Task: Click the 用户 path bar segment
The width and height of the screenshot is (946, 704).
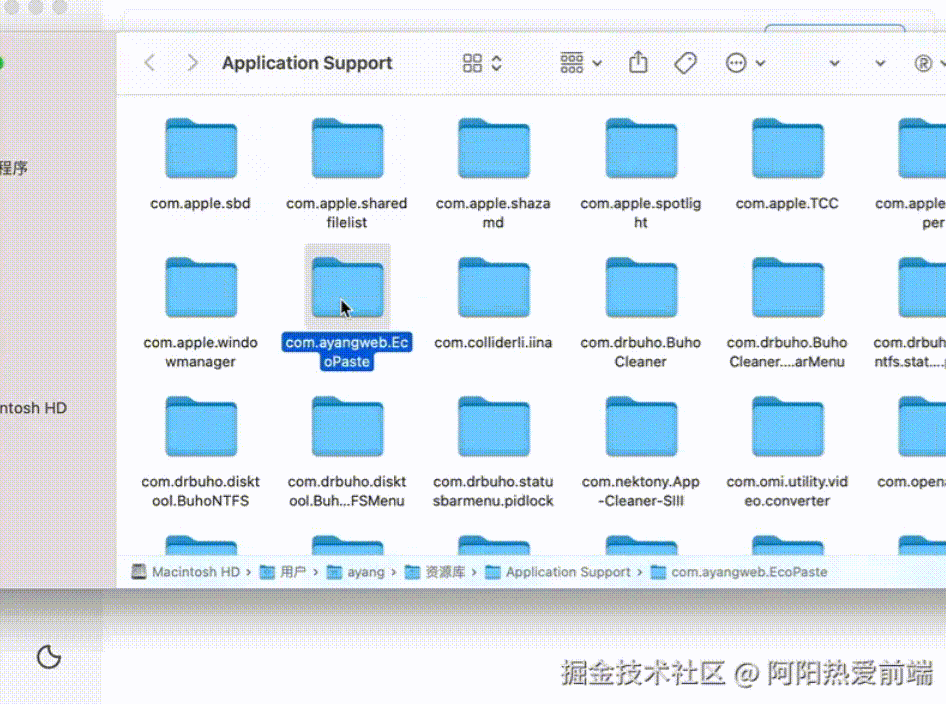Action: coord(283,572)
